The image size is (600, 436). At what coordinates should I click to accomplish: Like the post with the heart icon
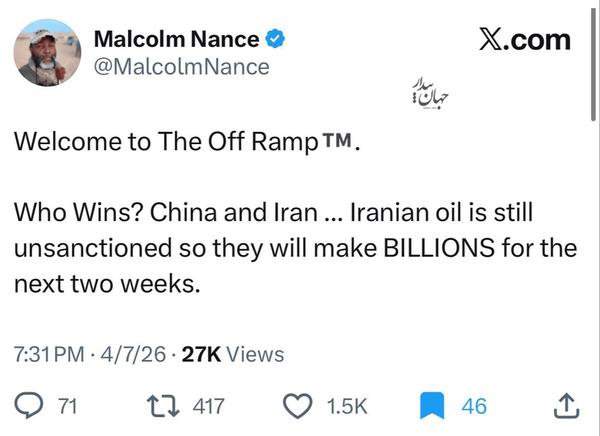(298, 406)
